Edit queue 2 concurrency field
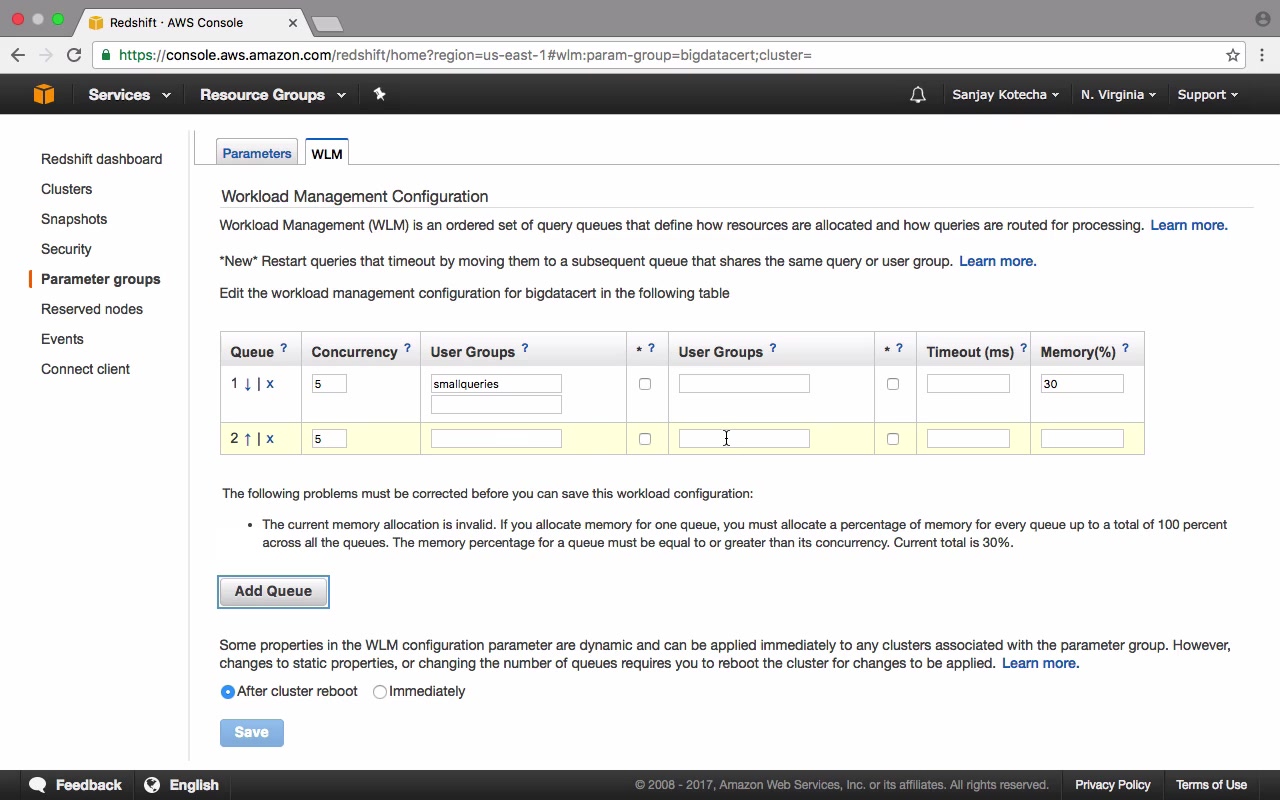 tap(329, 439)
